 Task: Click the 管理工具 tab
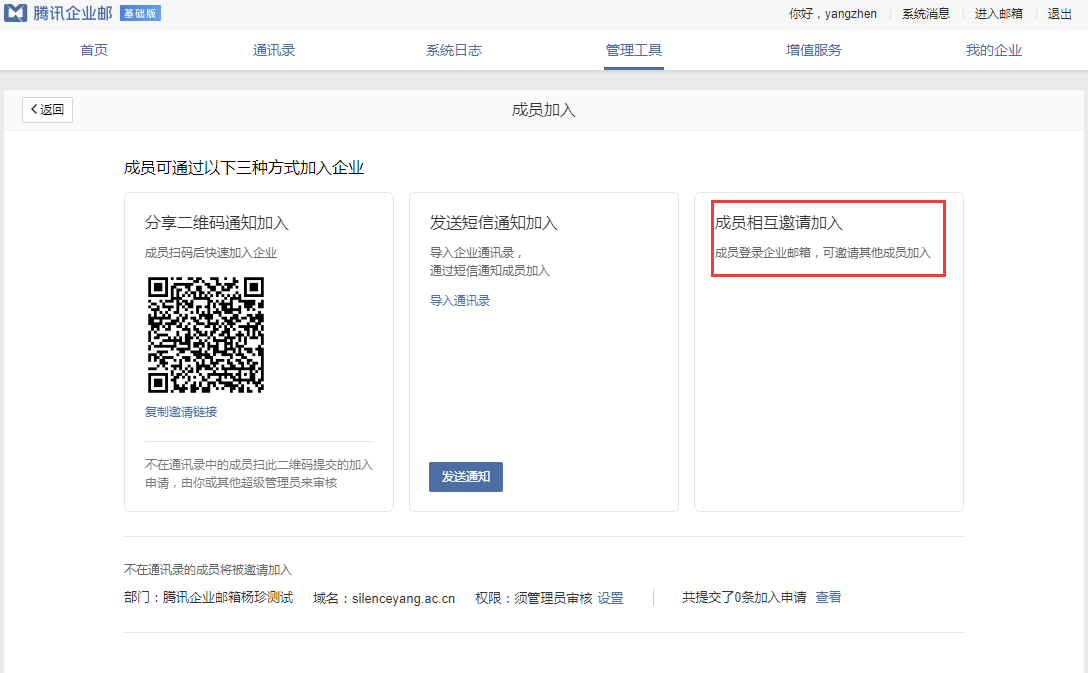pos(634,50)
